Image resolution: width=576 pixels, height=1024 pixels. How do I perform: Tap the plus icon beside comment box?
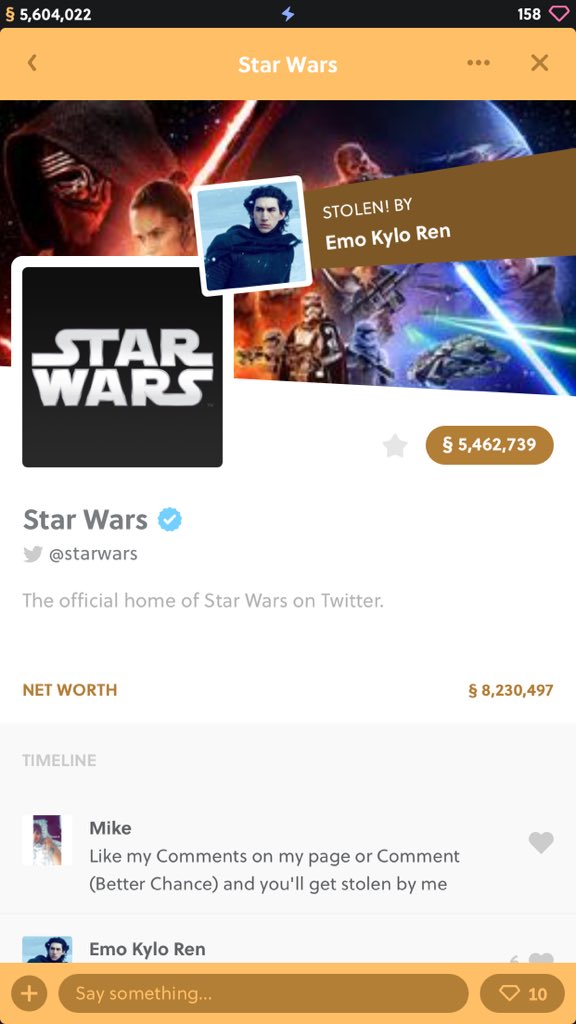click(x=29, y=993)
